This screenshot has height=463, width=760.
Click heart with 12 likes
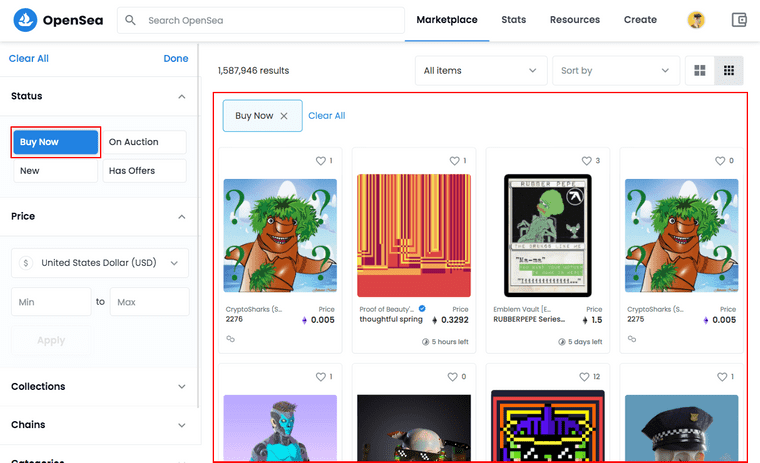[585, 377]
